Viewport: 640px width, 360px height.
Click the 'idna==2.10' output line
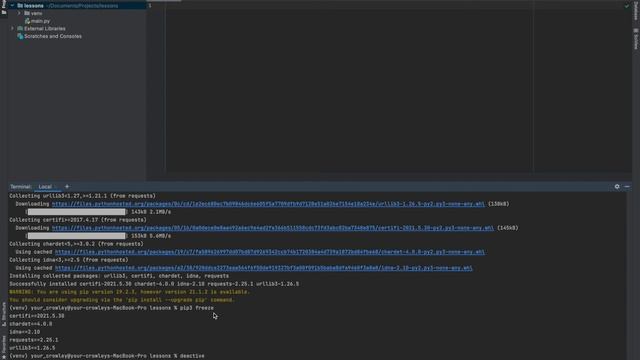pos(24,332)
